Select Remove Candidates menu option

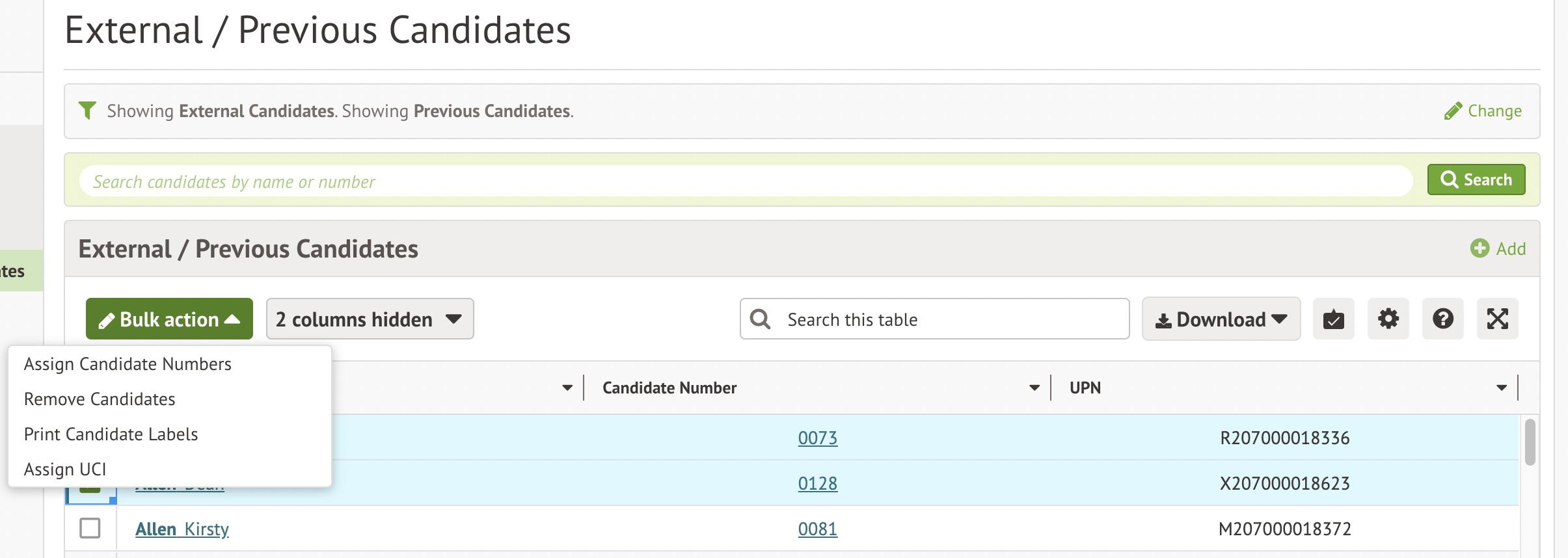coord(100,399)
